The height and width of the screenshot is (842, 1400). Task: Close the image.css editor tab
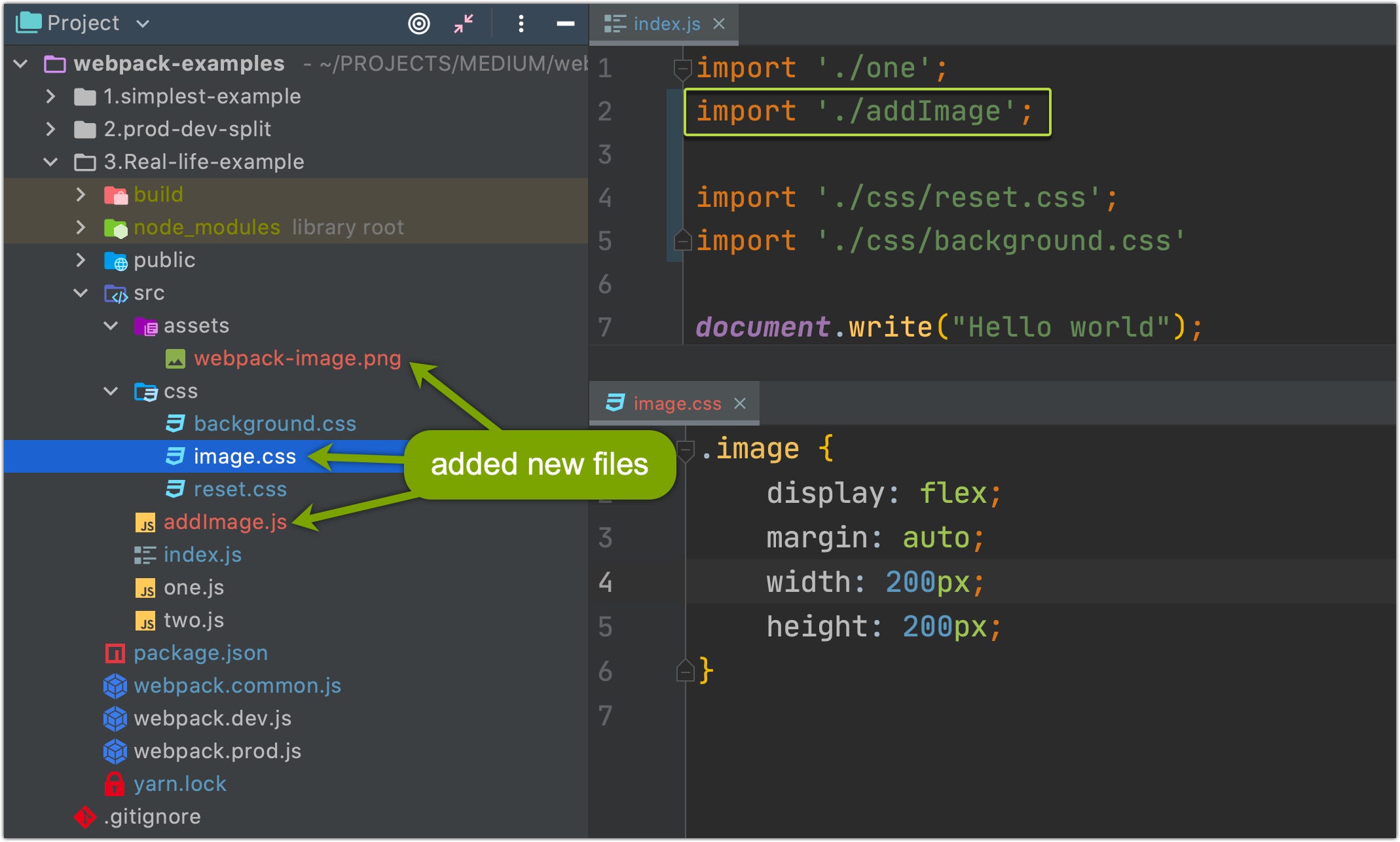click(x=740, y=403)
